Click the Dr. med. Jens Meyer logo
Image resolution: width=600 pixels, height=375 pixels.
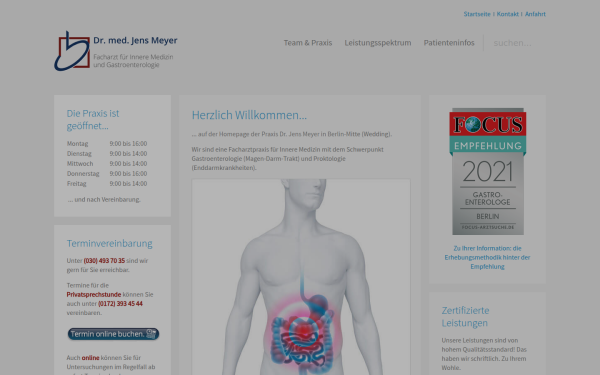click(116, 51)
